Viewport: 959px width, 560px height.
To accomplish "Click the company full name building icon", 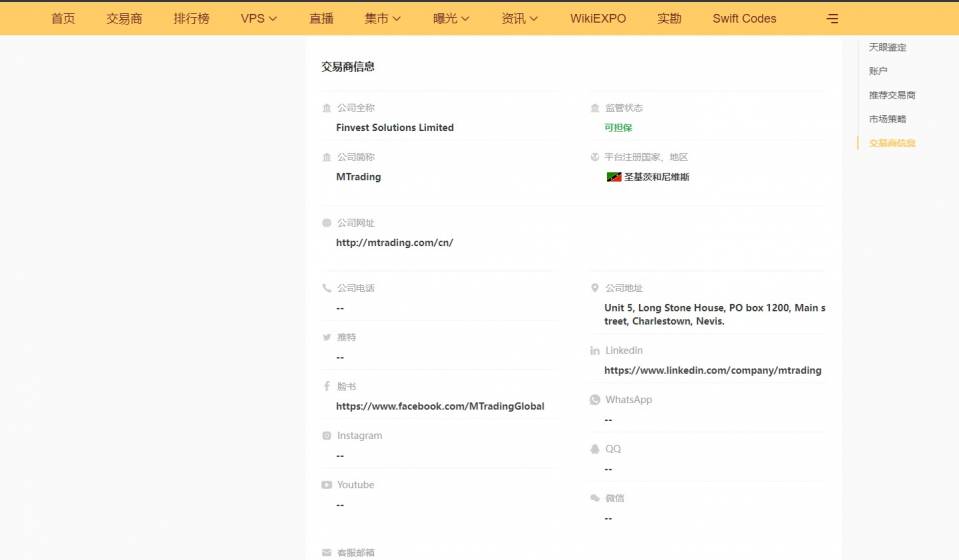I will pos(327,108).
